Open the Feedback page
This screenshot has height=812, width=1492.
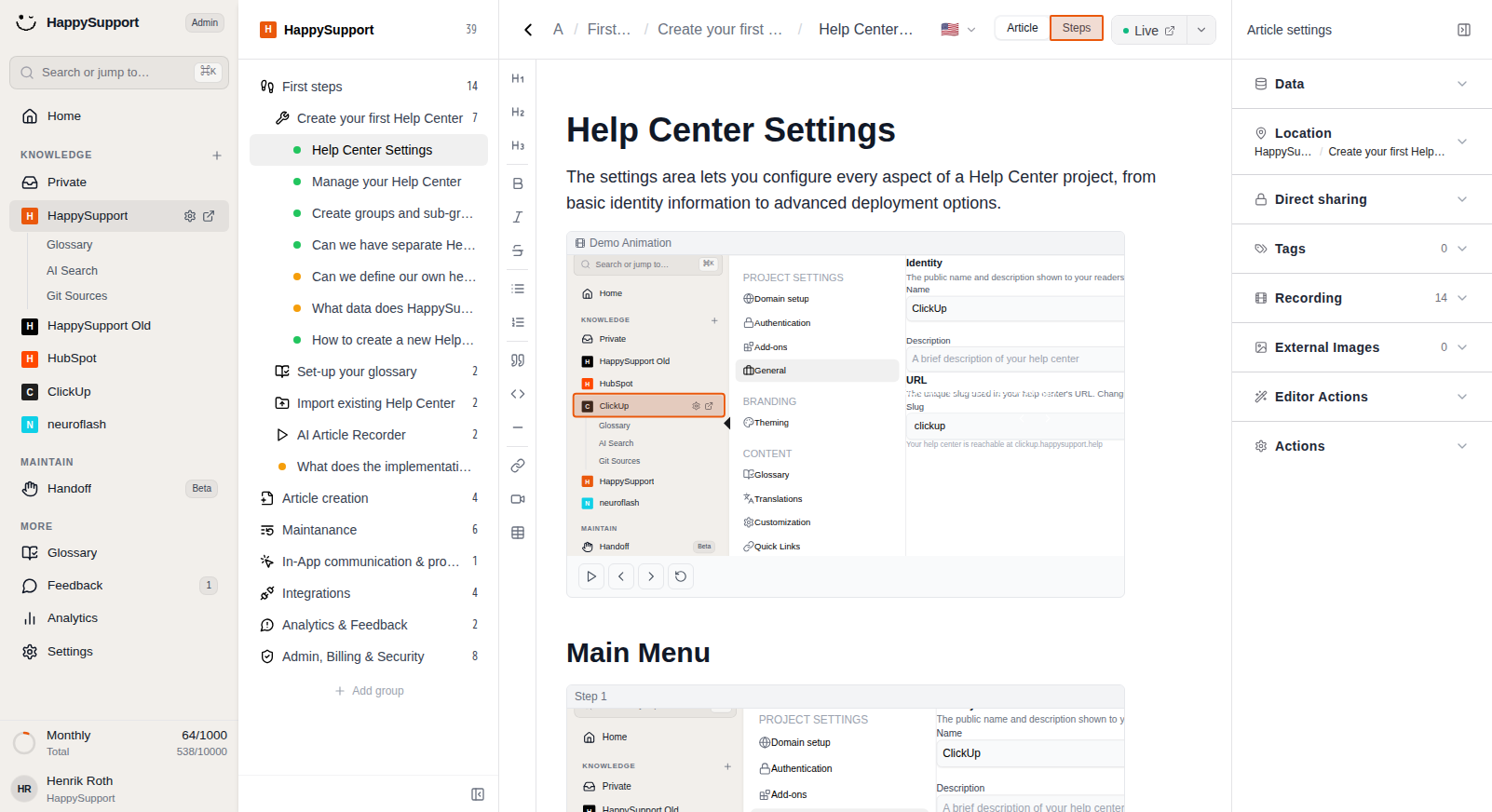point(119,586)
